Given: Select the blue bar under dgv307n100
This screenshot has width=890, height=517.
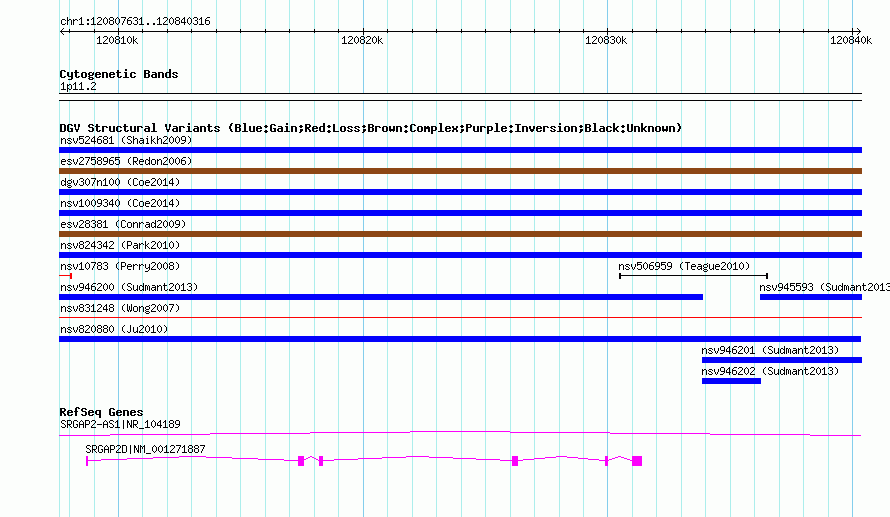Looking at the screenshot, I should [x=460, y=192].
